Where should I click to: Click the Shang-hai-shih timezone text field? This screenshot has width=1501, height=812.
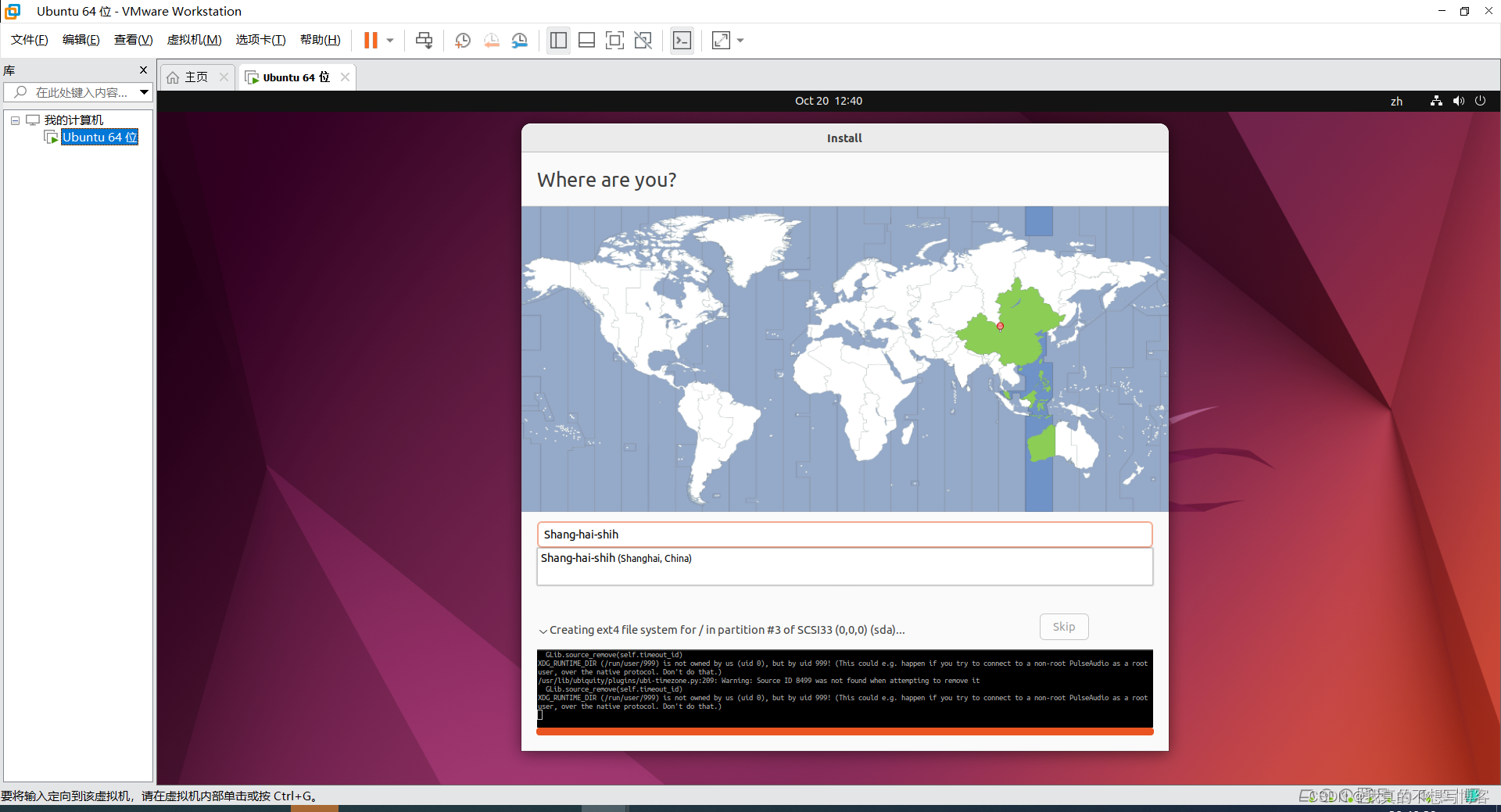(844, 535)
